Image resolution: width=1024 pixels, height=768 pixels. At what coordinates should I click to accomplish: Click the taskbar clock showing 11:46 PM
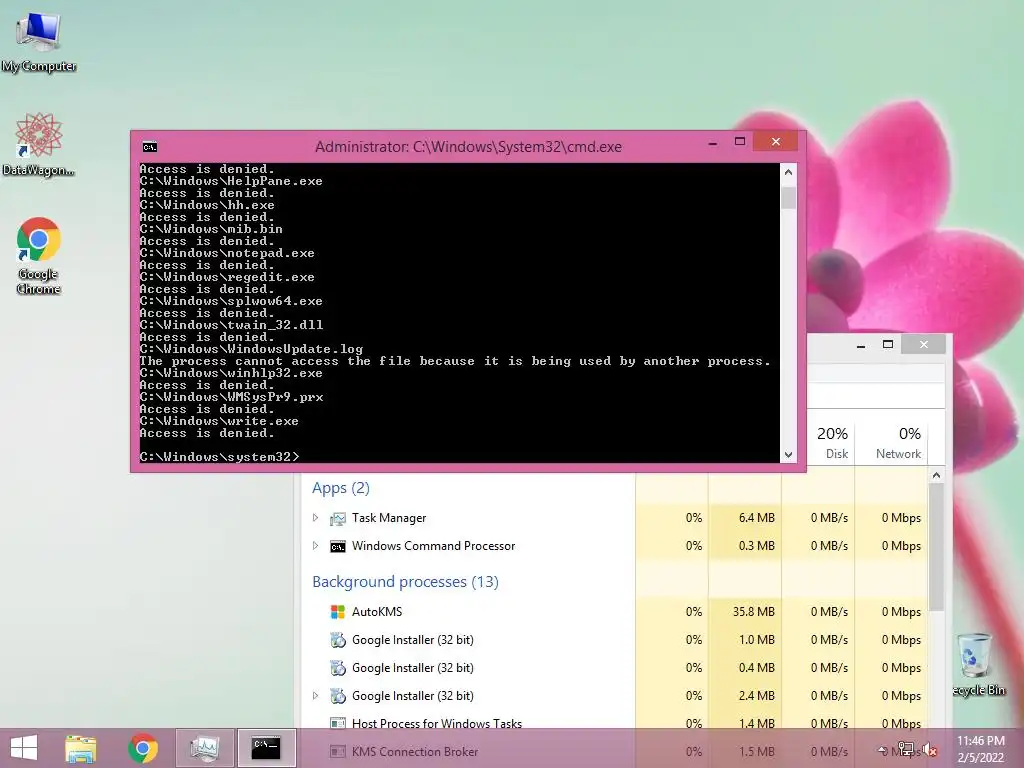point(980,741)
